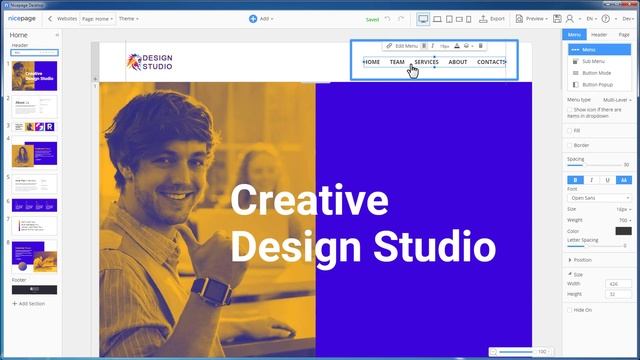Click the back arrow beside Websites
The height and width of the screenshot is (360, 640).
pyautogui.click(x=50, y=19)
